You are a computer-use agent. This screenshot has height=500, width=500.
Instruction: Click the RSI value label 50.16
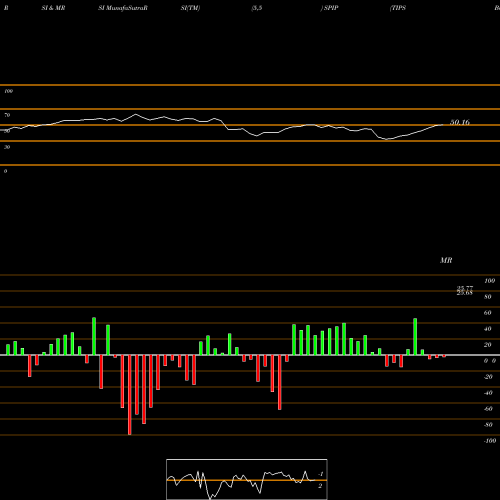tap(460, 122)
